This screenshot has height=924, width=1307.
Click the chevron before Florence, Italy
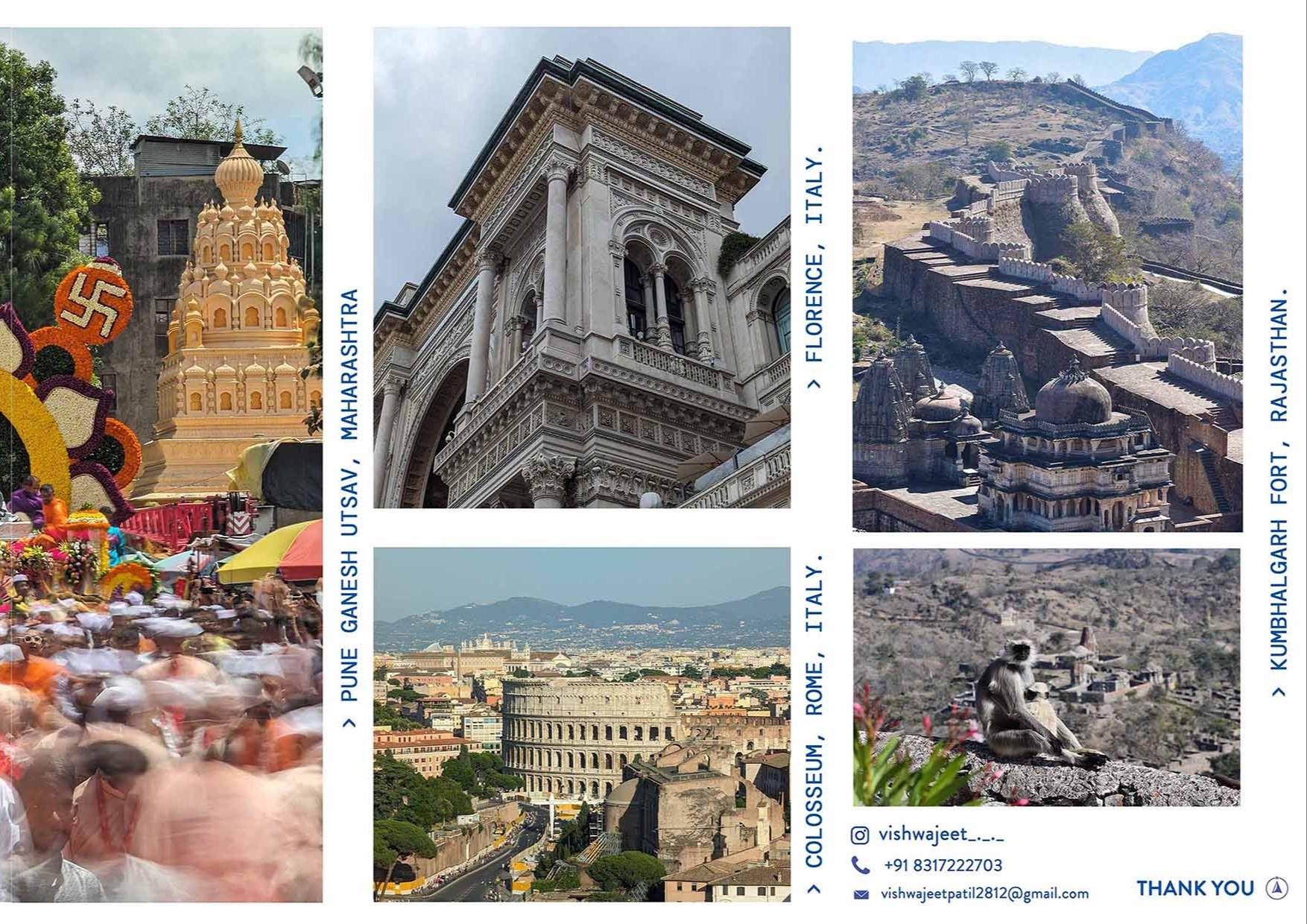814,382
